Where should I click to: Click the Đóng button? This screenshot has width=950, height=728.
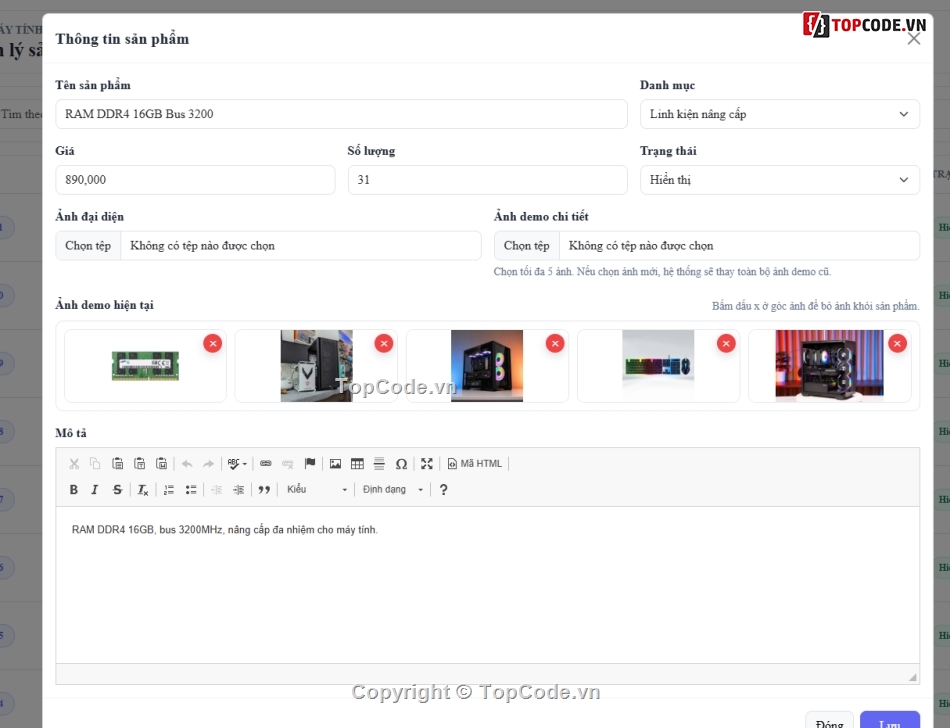(829, 723)
